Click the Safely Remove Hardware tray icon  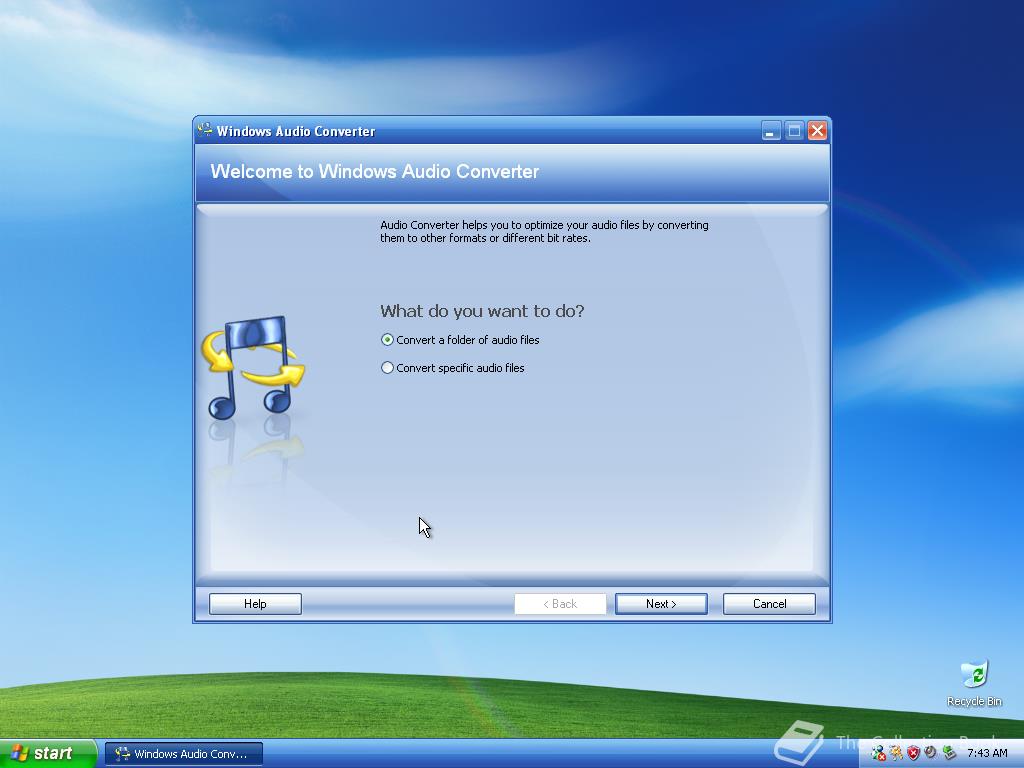tap(949, 753)
